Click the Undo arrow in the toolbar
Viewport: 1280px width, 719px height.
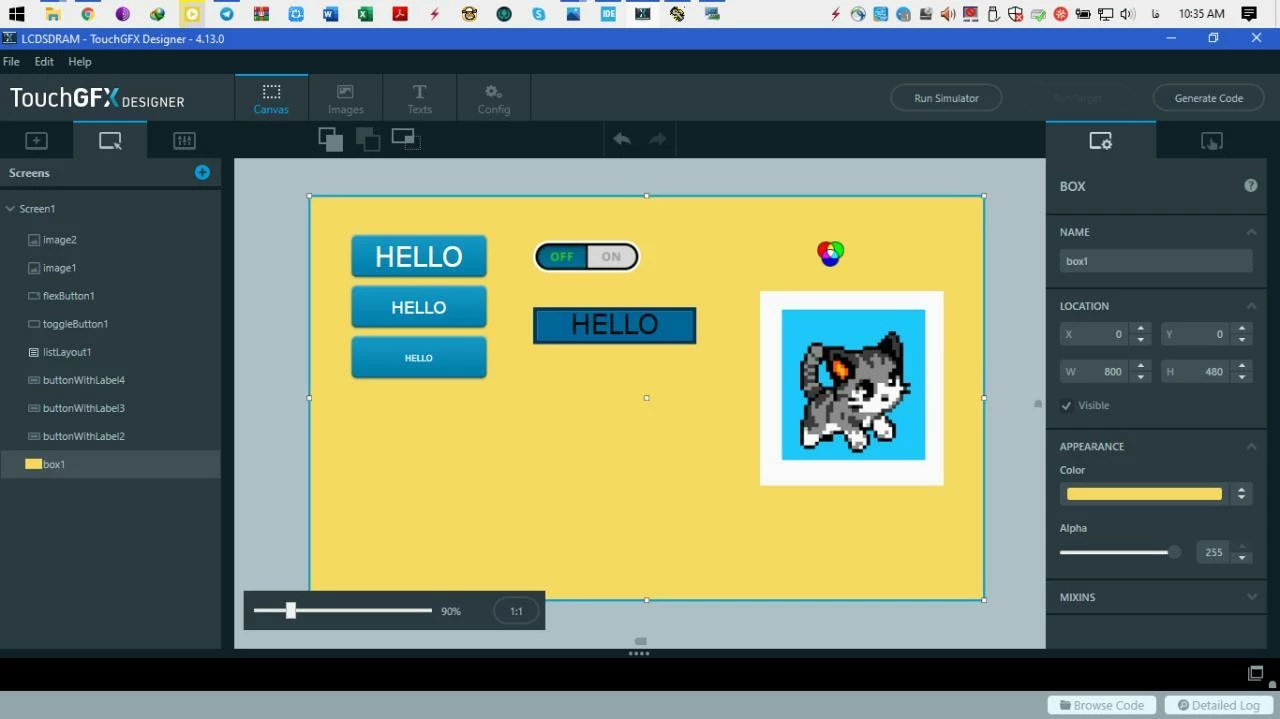coord(622,139)
